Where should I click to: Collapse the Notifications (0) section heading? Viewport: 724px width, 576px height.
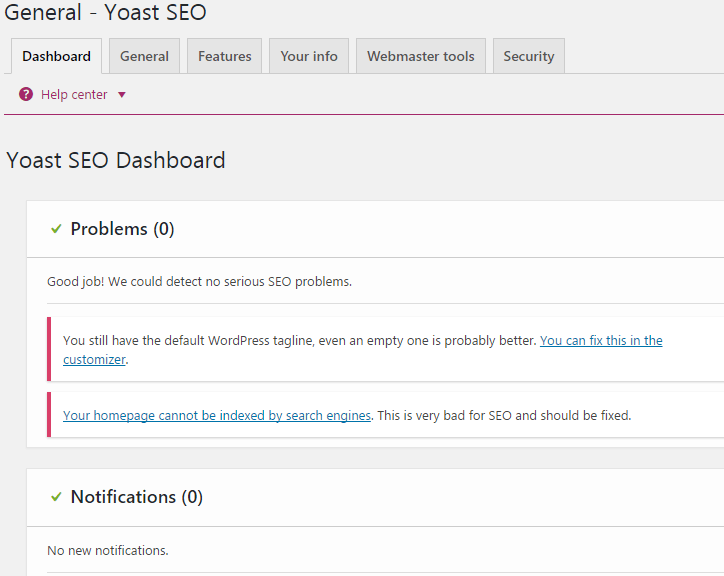(136, 497)
